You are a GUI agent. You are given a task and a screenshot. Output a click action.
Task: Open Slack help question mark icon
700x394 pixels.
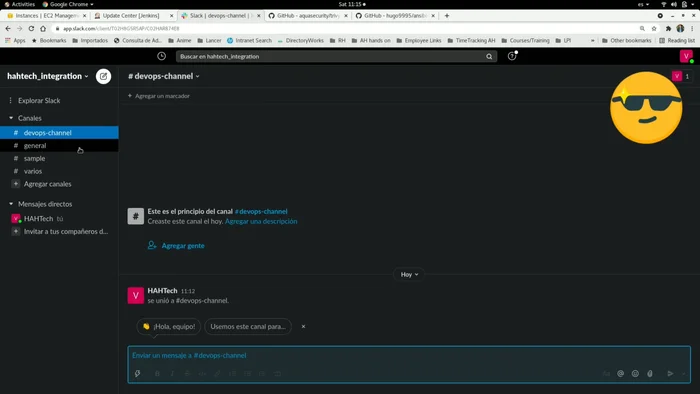coord(512,56)
